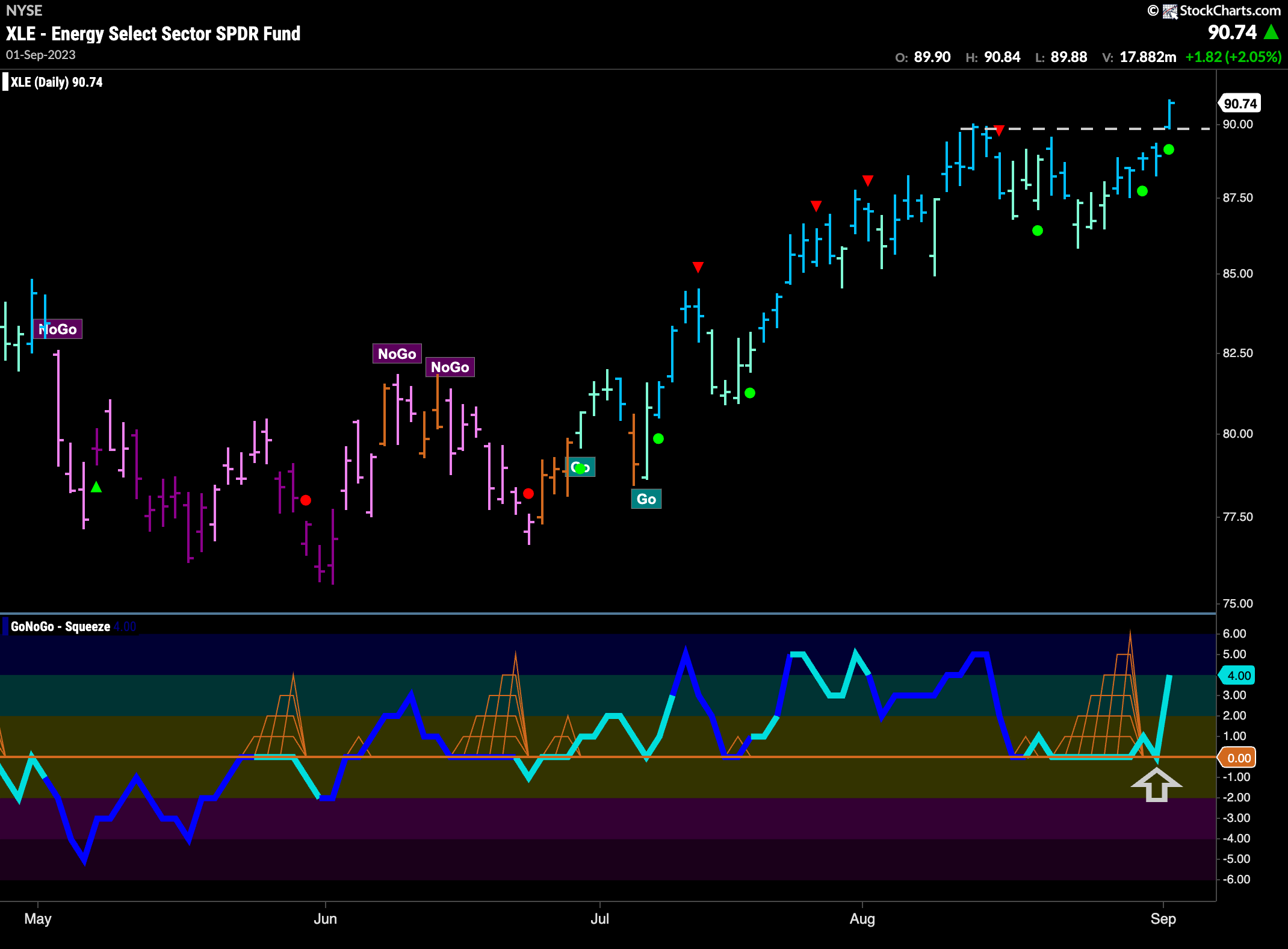Click the Jun label on the time axis
The image size is (1288, 949).
pyautogui.click(x=326, y=919)
